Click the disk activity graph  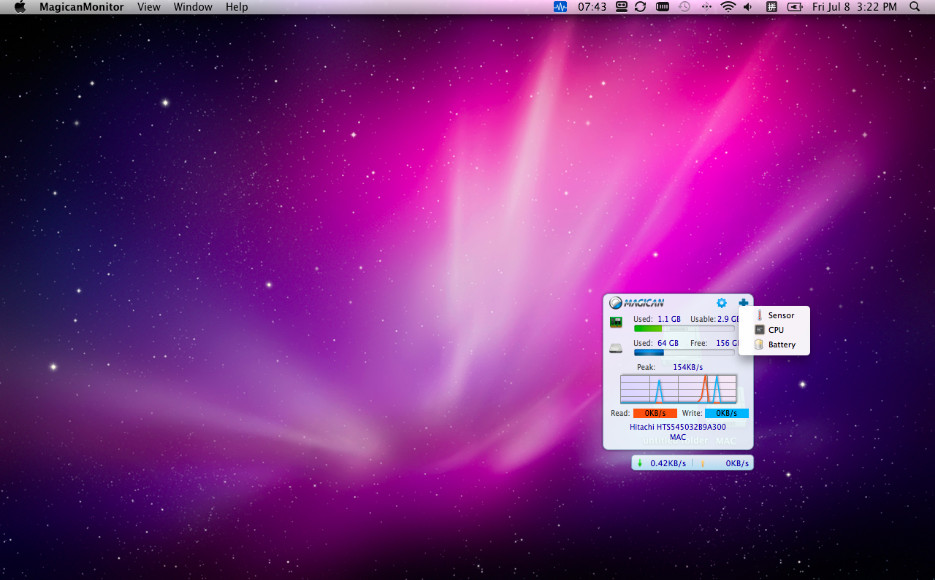pos(678,388)
